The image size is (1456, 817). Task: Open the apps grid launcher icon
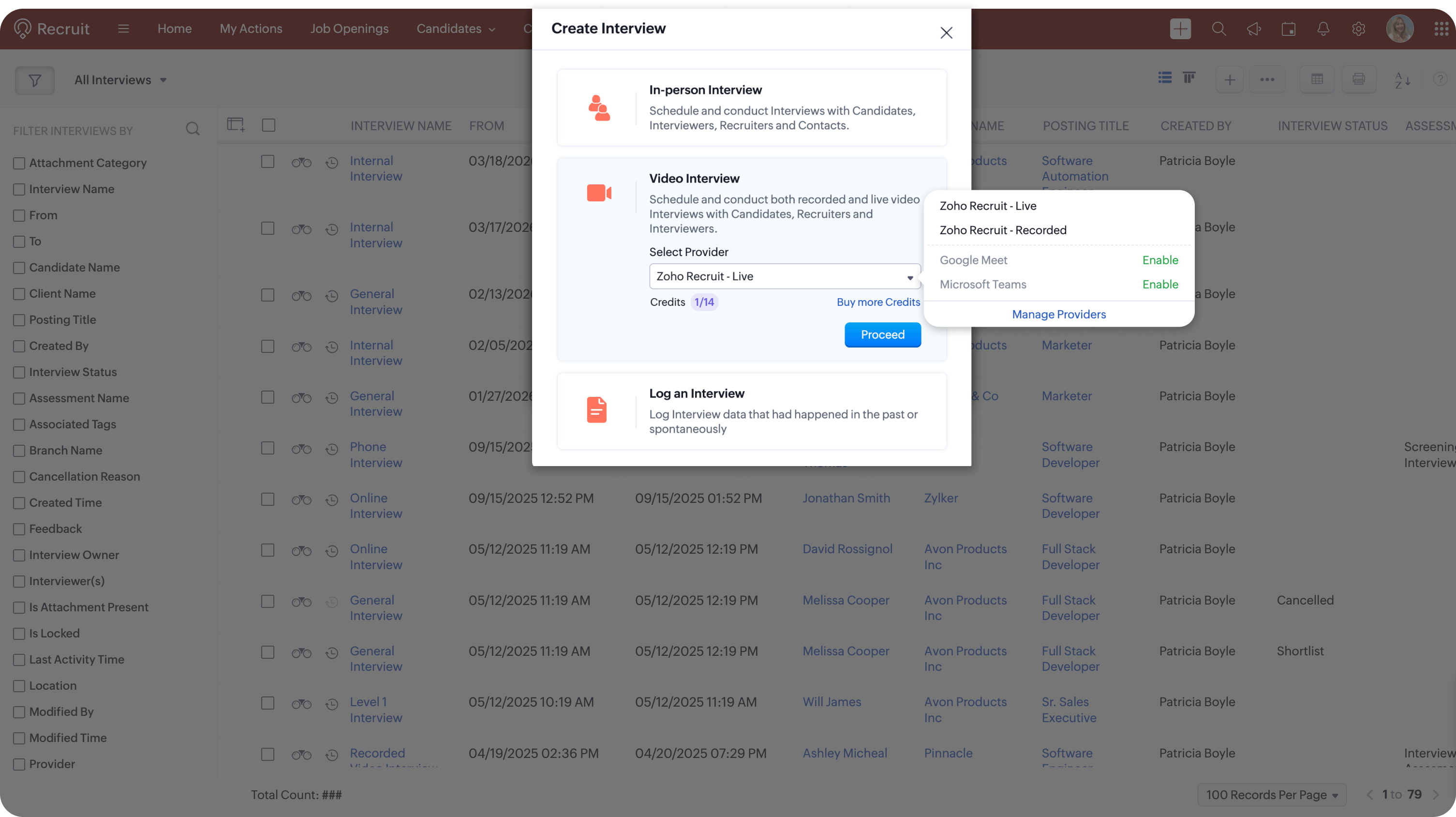1441,29
